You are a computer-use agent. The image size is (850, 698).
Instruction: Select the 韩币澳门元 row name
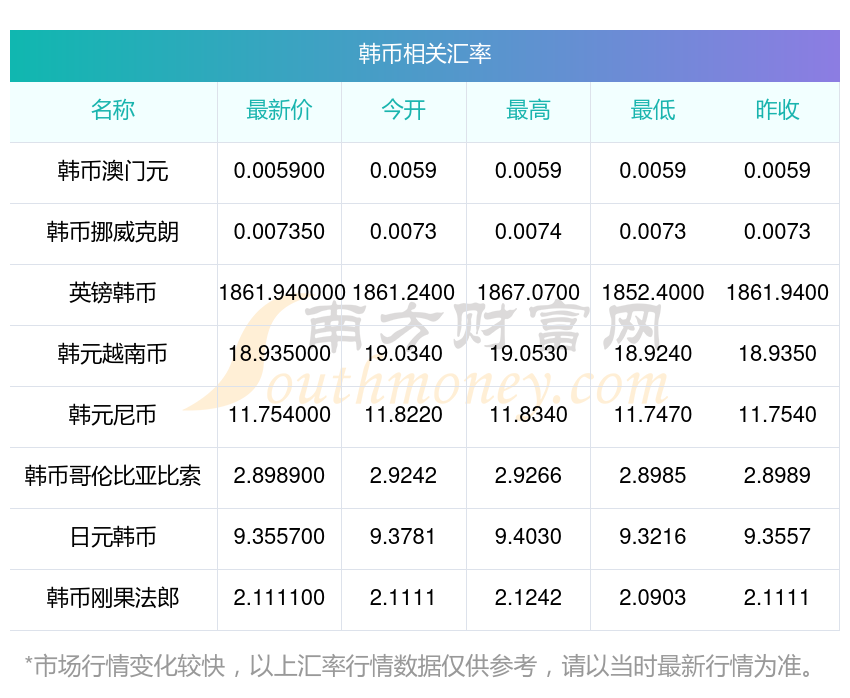113,171
